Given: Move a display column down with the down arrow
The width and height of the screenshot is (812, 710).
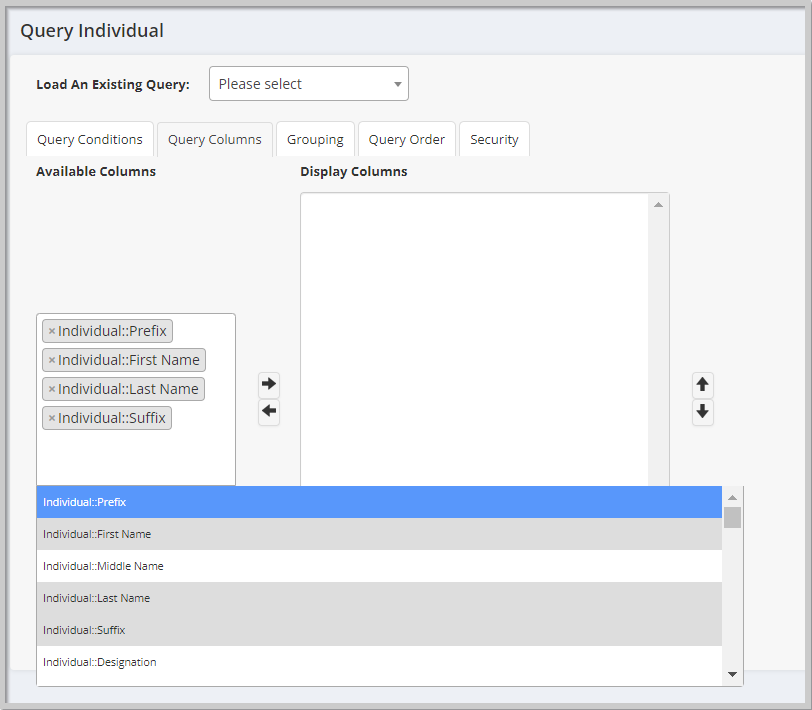Looking at the screenshot, I should [x=702, y=412].
